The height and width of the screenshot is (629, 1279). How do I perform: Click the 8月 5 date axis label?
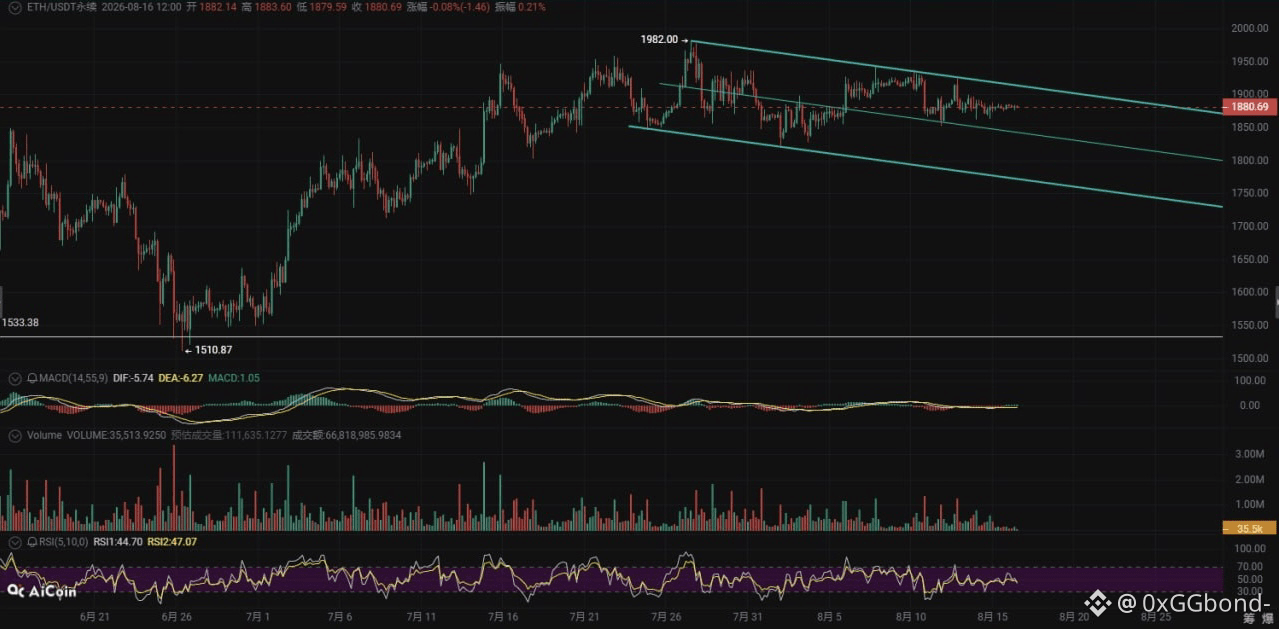click(830, 617)
